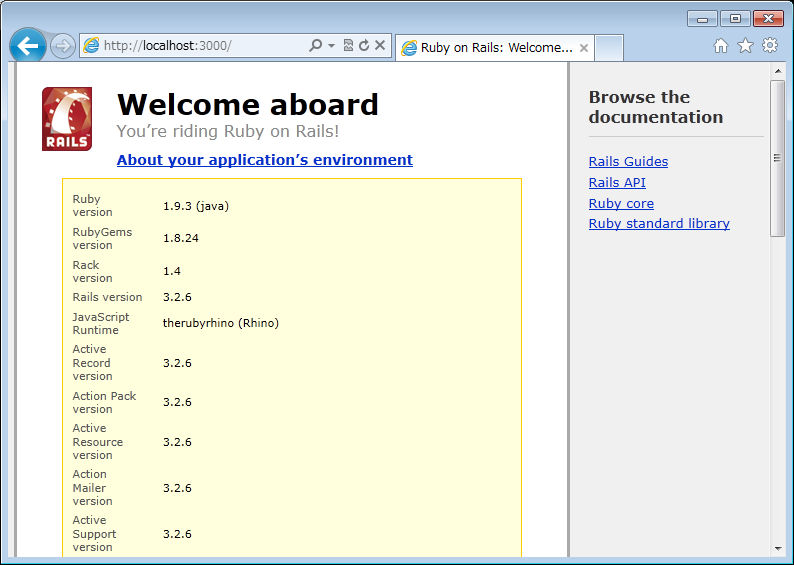794x565 pixels.
Task: Open the address bar autocomplete dropdown arrow
Action: (331, 46)
